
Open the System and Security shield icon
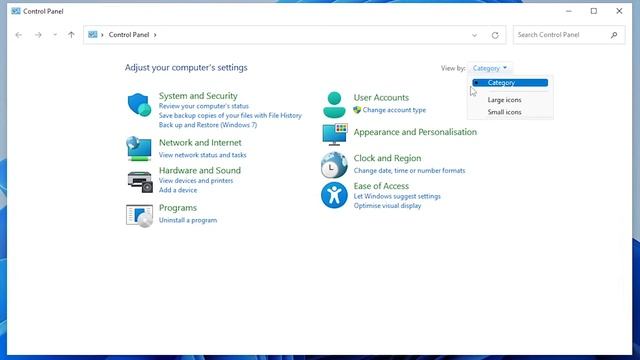click(139, 105)
